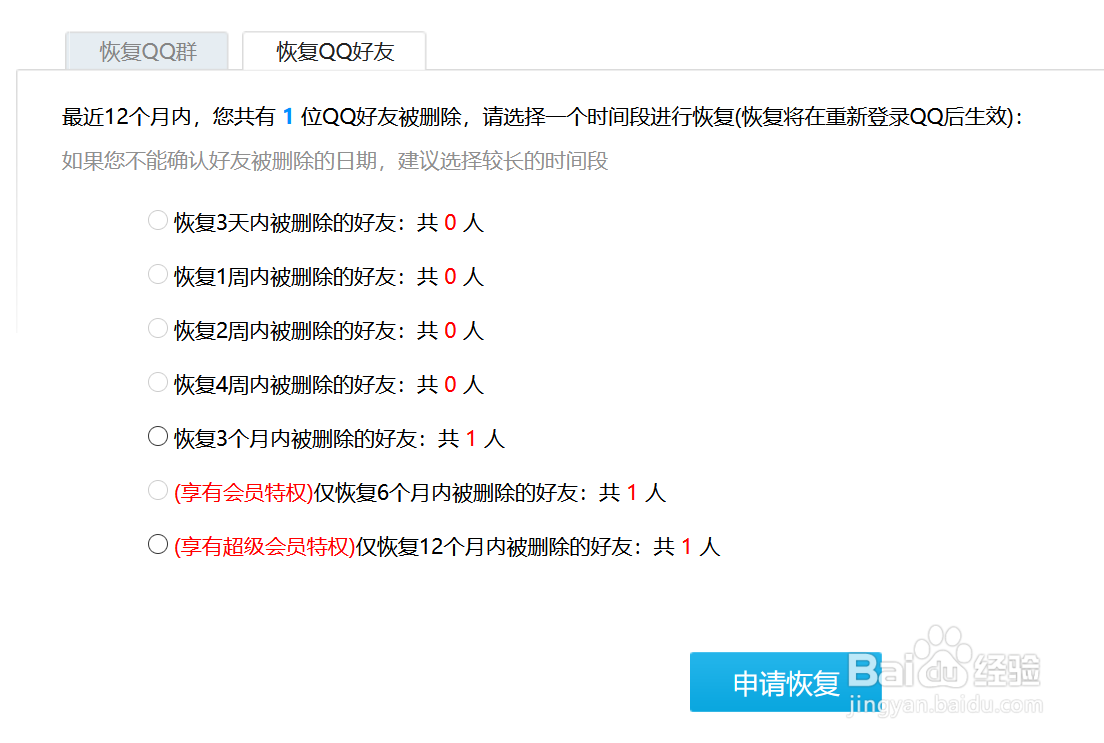Click the red 0 count in 3天内 row
The height and width of the screenshot is (743, 1104).
click(x=451, y=223)
